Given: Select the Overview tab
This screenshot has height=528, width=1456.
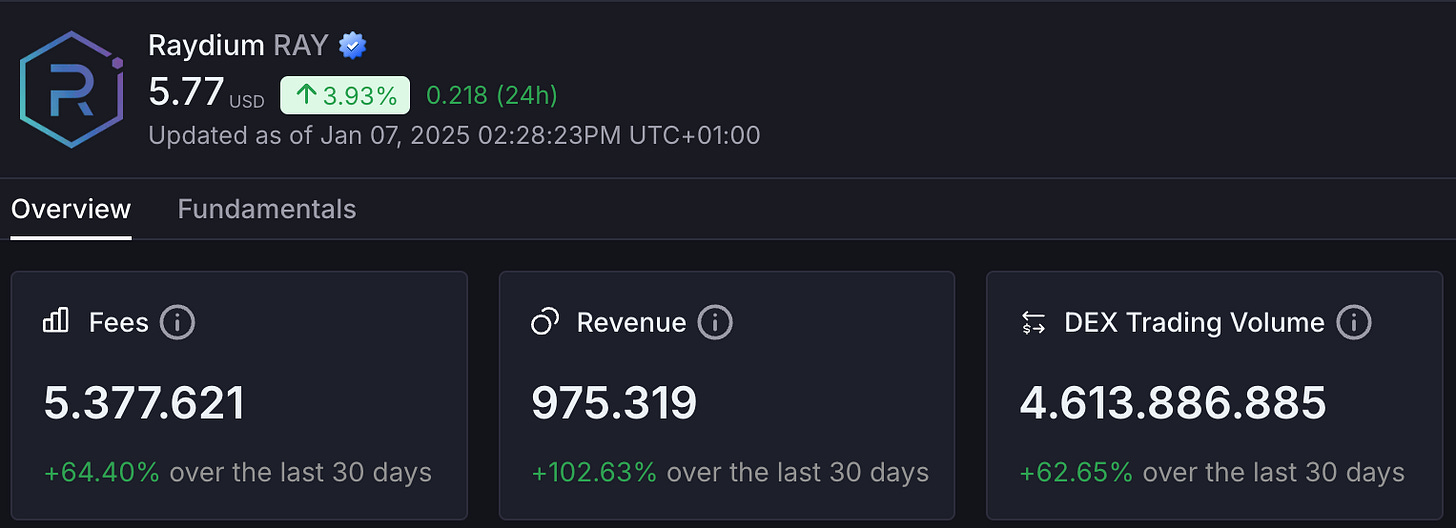Looking at the screenshot, I should 71,209.
